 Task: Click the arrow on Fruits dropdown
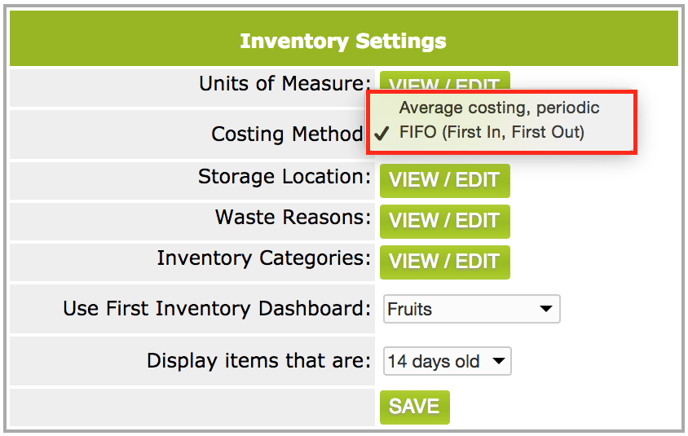(x=546, y=309)
